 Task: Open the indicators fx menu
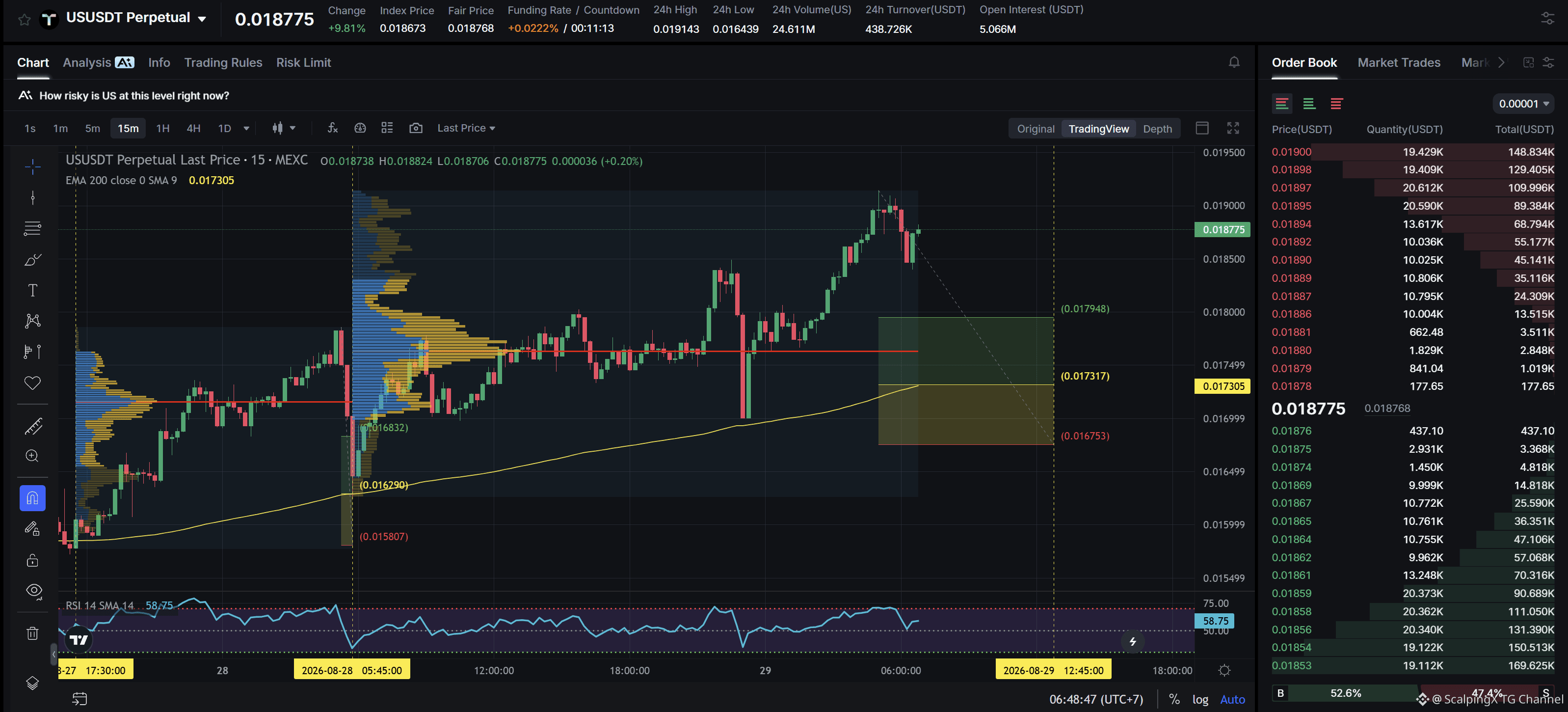click(332, 128)
